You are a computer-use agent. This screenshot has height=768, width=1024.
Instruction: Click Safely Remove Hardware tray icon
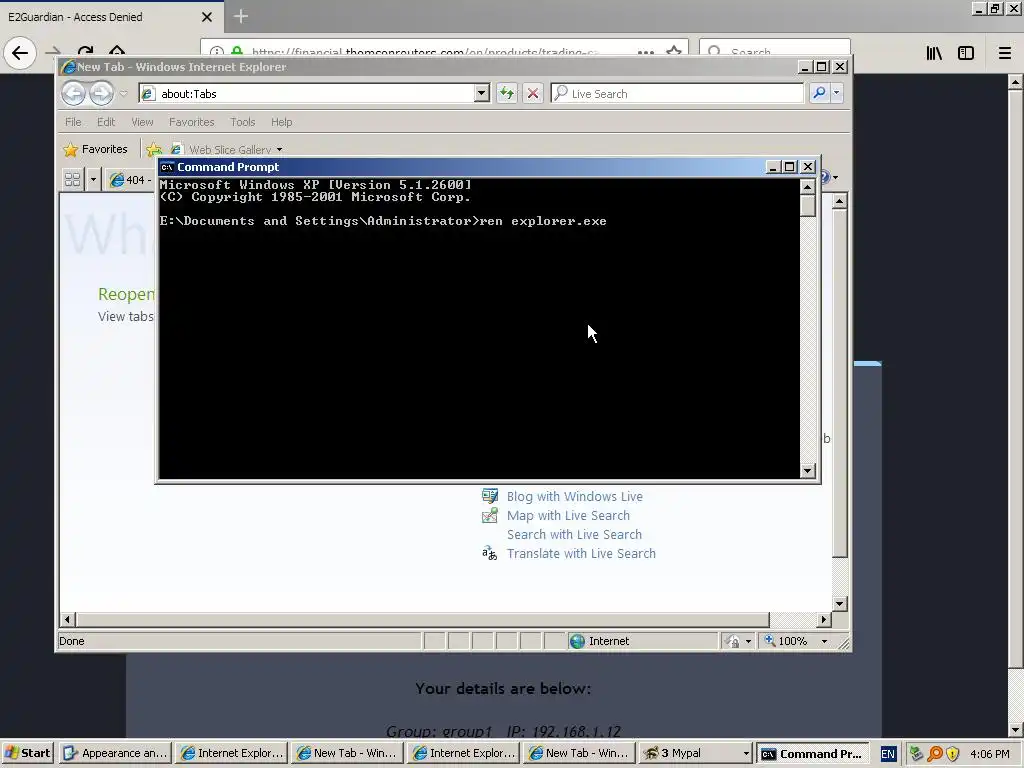point(916,754)
